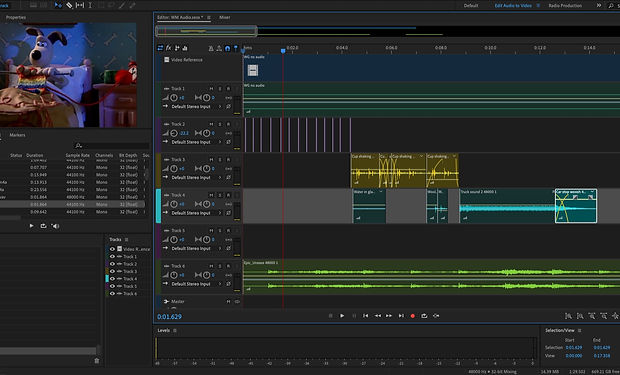Adjust Track 1 pan knob
The image size is (620, 375).
click(x=206, y=98)
